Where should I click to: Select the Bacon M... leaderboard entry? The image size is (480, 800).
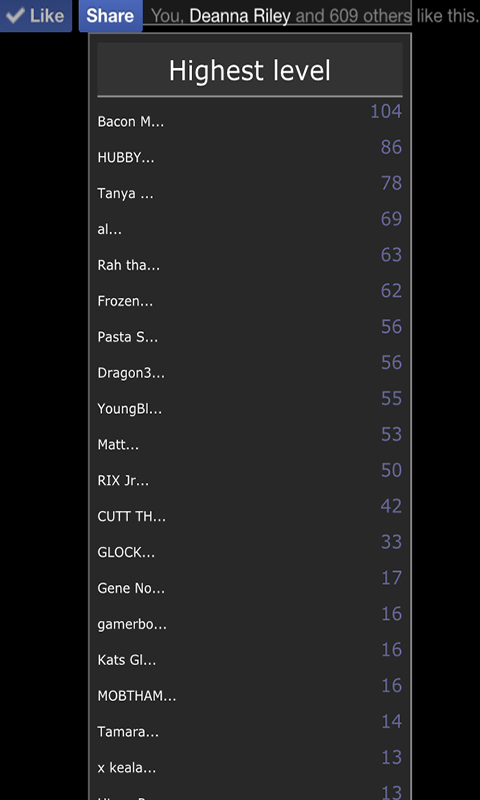click(x=250, y=116)
